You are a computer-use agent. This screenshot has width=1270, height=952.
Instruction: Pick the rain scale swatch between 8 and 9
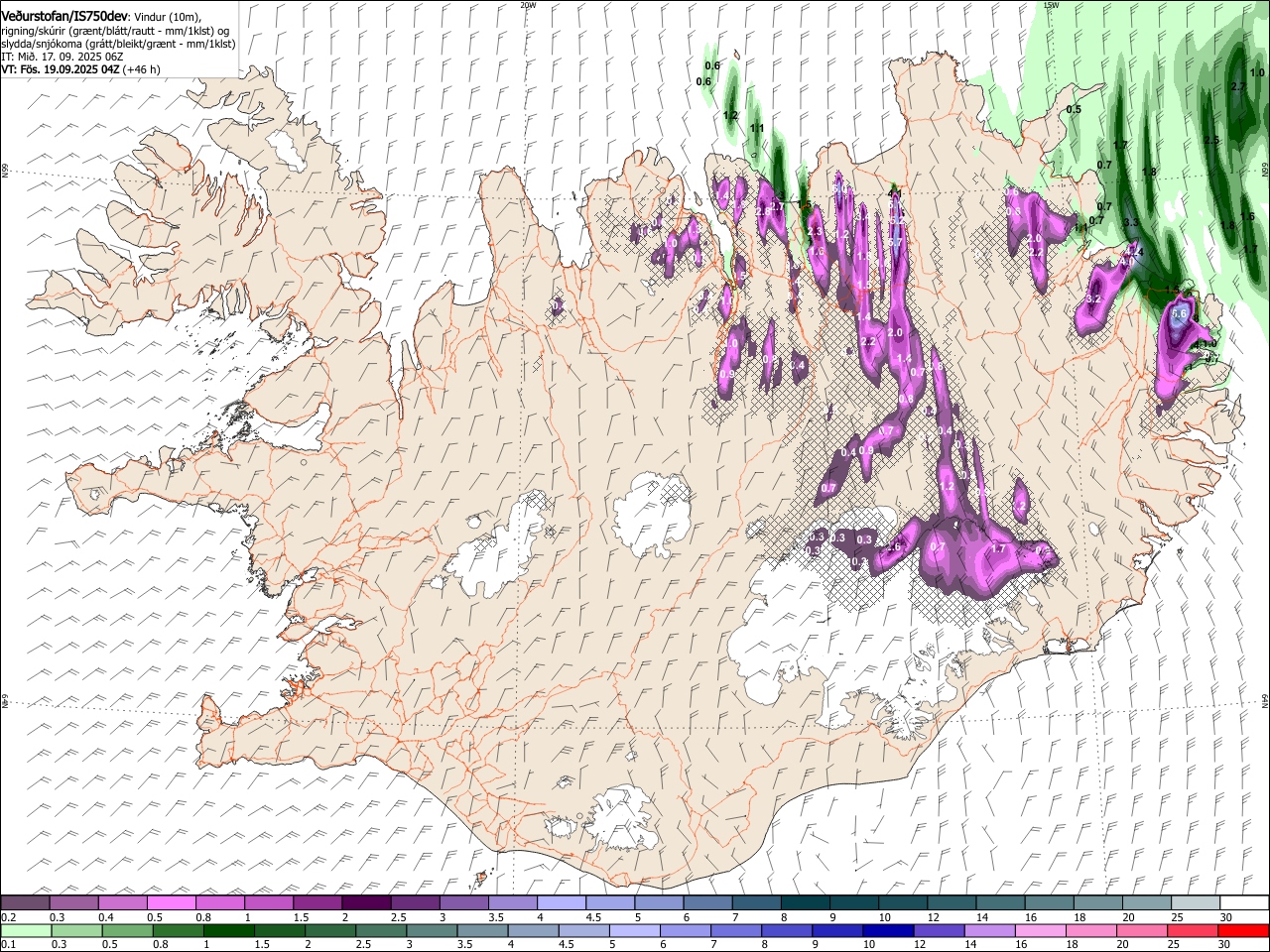click(x=788, y=930)
